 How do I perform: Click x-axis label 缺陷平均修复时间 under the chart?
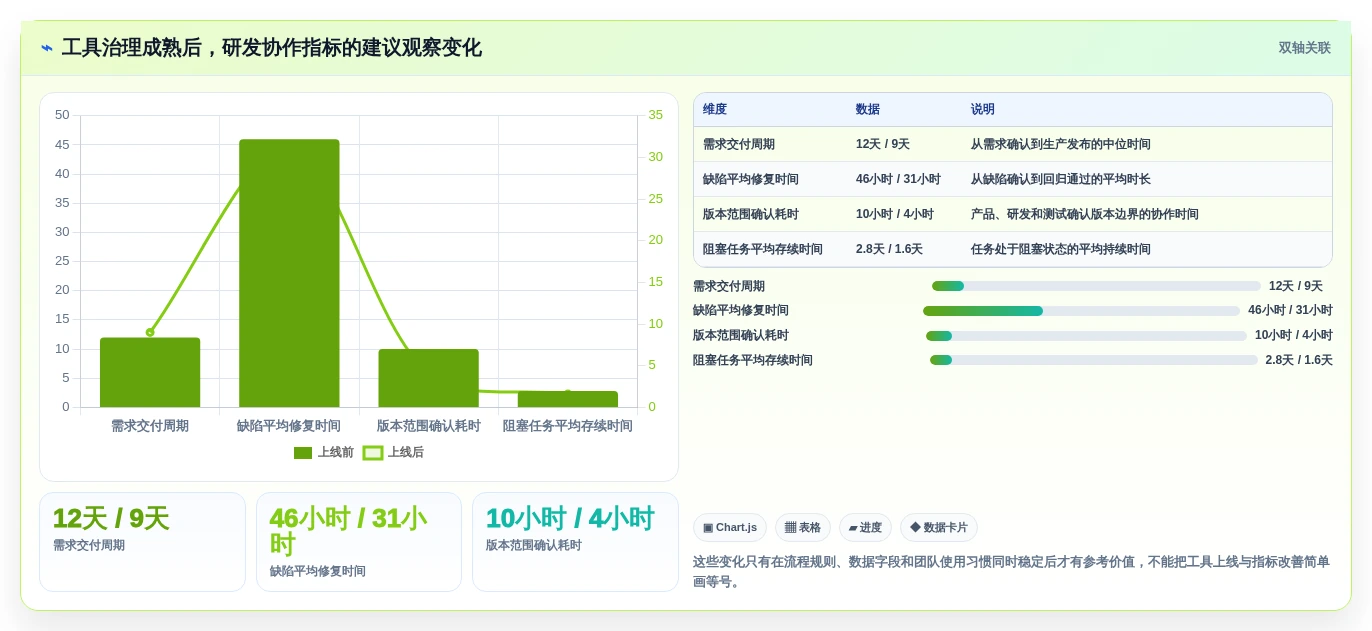(x=289, y=426)
